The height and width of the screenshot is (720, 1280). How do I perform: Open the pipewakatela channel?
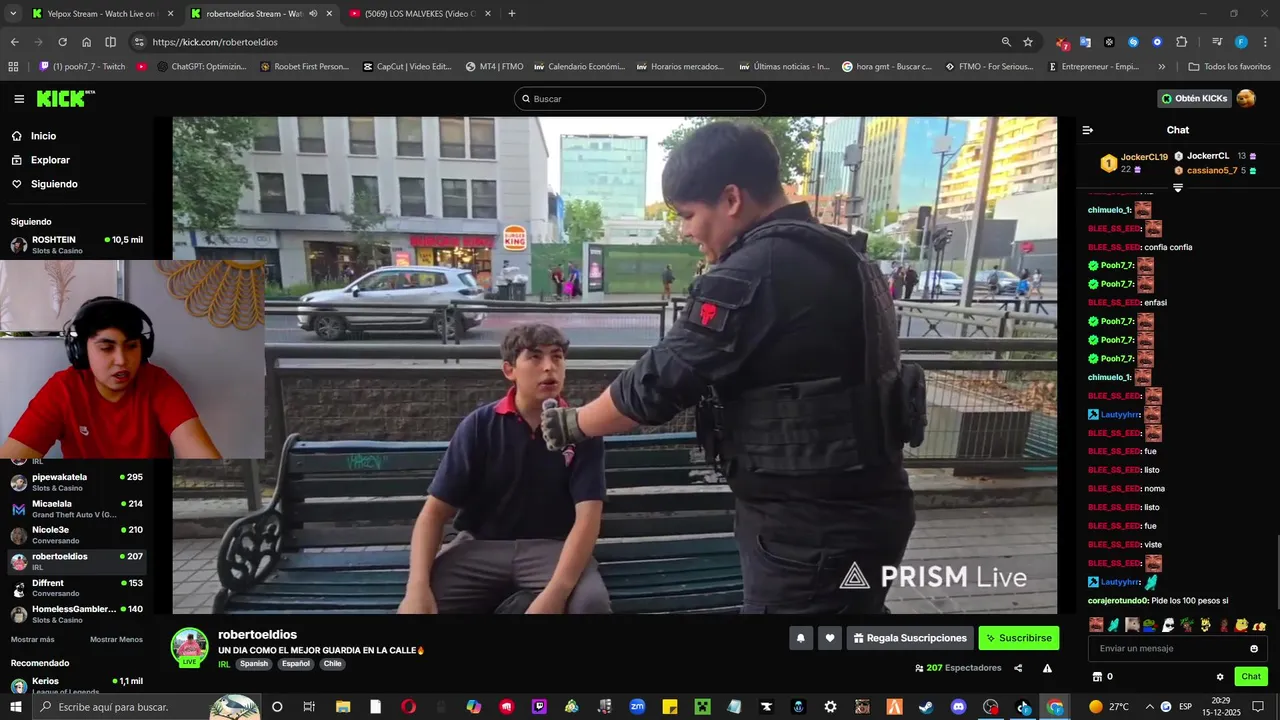[x=77, y=482]
